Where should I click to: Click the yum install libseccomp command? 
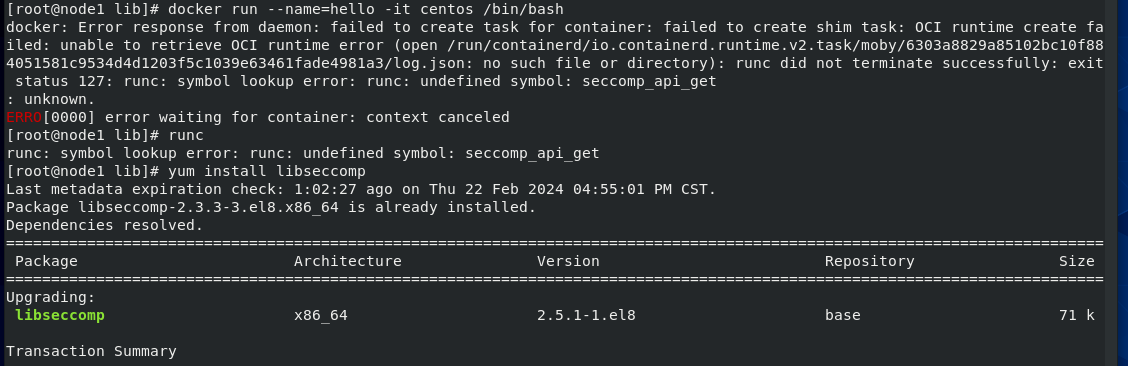point(267,171)
